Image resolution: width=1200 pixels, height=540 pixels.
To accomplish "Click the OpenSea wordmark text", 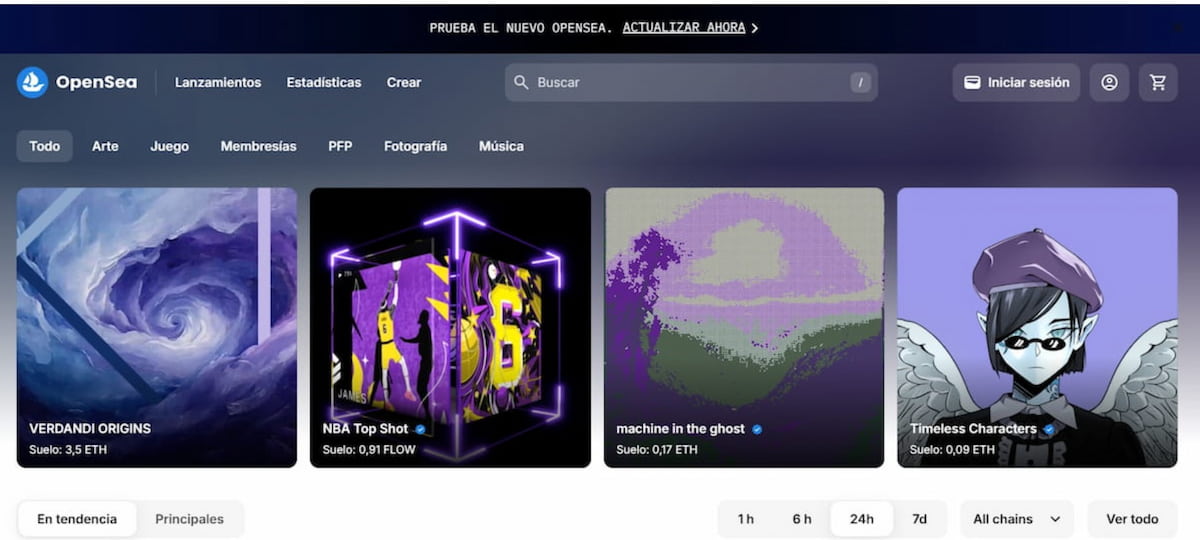I will (x=96, y=82).
